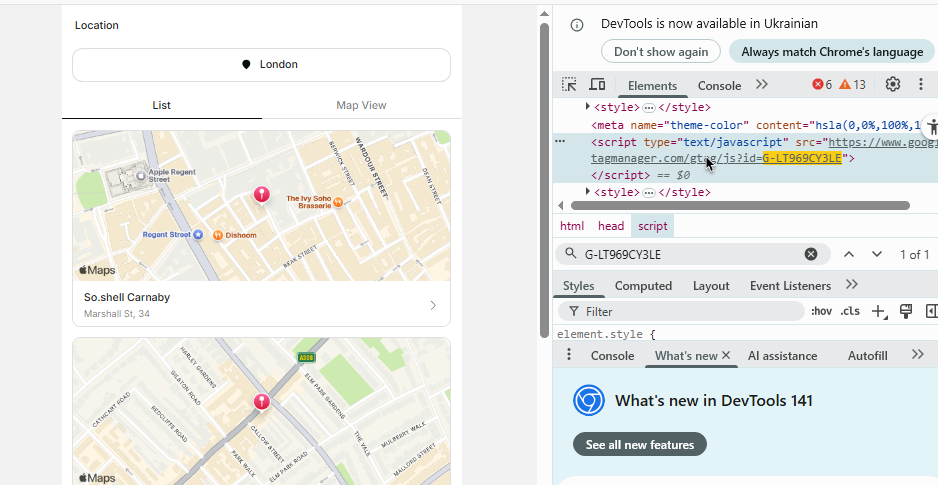This screenshot has width=938, height=485.
Task: Show more top DevTools tabs
Action: 762,85
